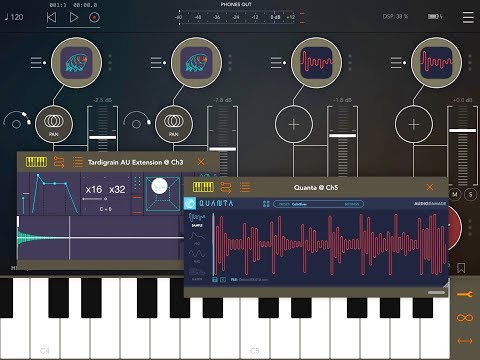Screen dimensions: 480x360
Task: Tap the Tardigrain sample waveform display
Action: (100, 237)
